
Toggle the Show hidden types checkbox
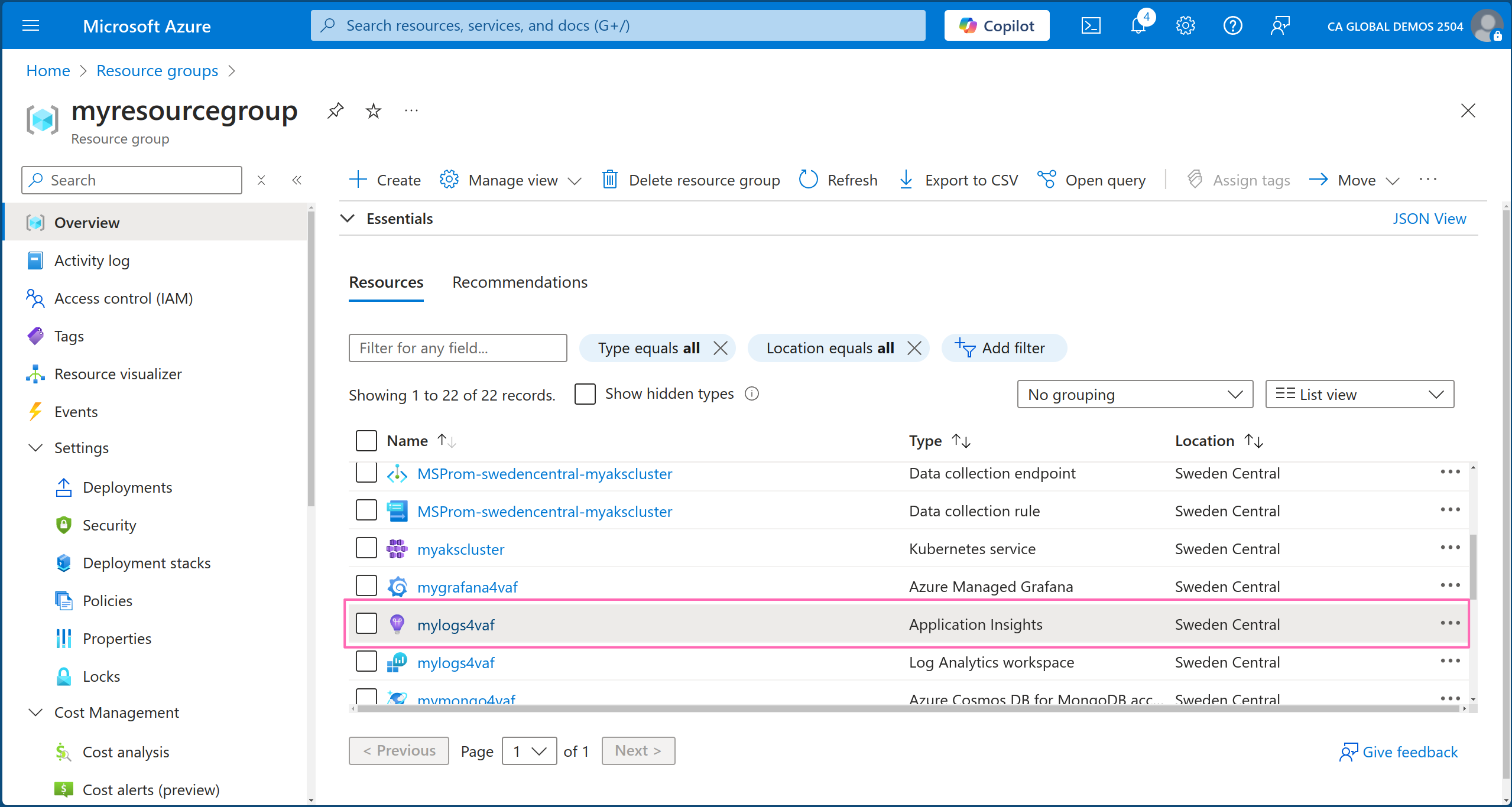[x=585, y=394]
